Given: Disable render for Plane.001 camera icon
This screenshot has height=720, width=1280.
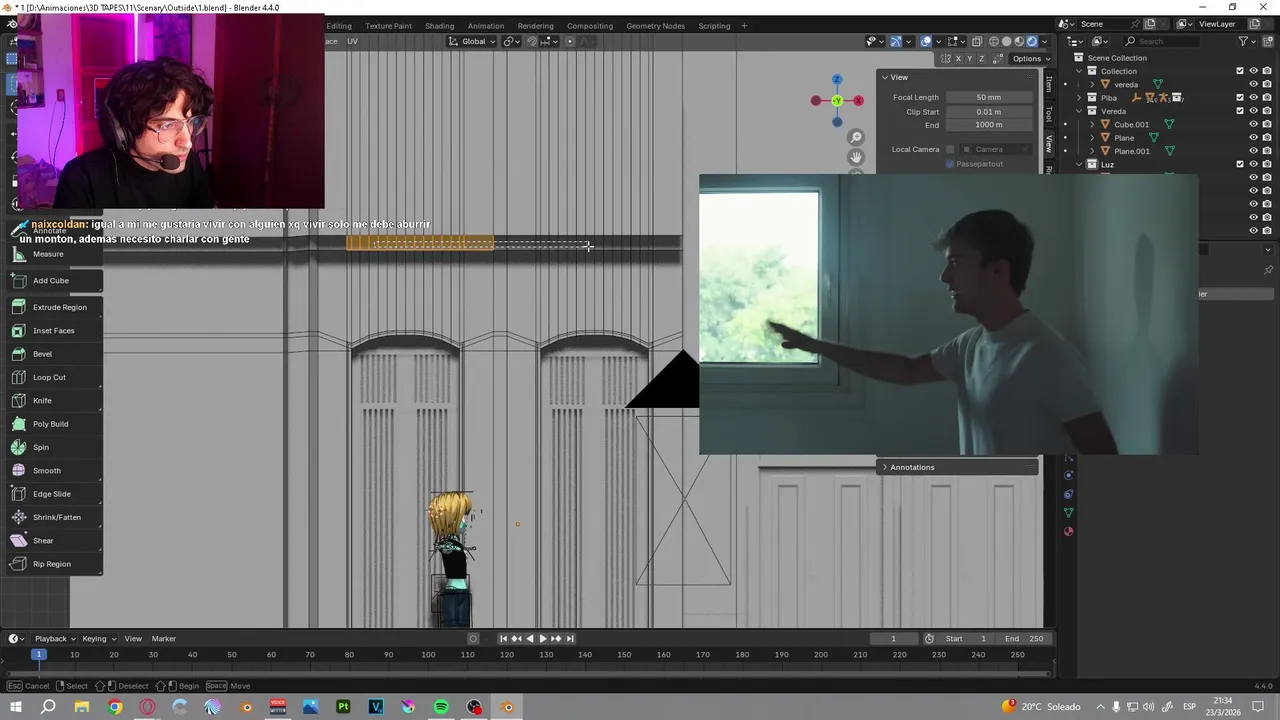Looking at the screenshot, I should (x=1267, y=151).
